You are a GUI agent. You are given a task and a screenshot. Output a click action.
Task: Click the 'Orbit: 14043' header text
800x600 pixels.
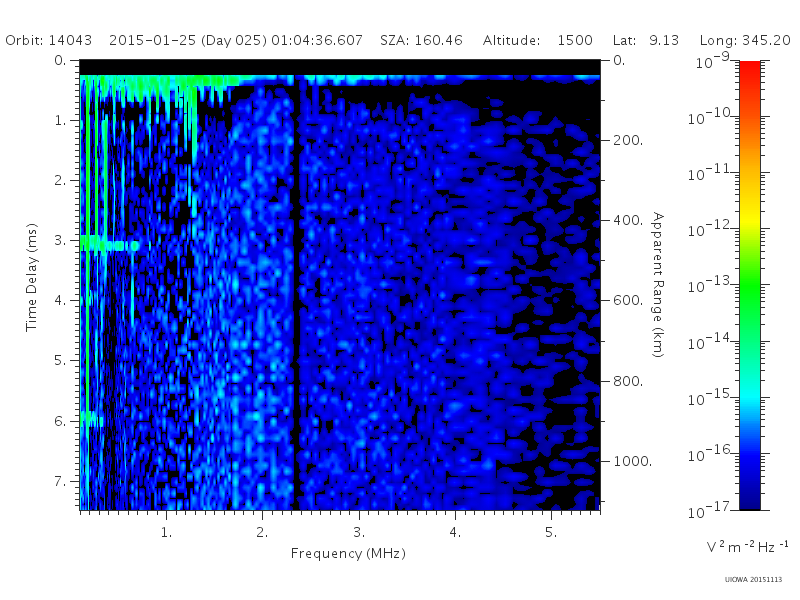(x=48, y=40)
